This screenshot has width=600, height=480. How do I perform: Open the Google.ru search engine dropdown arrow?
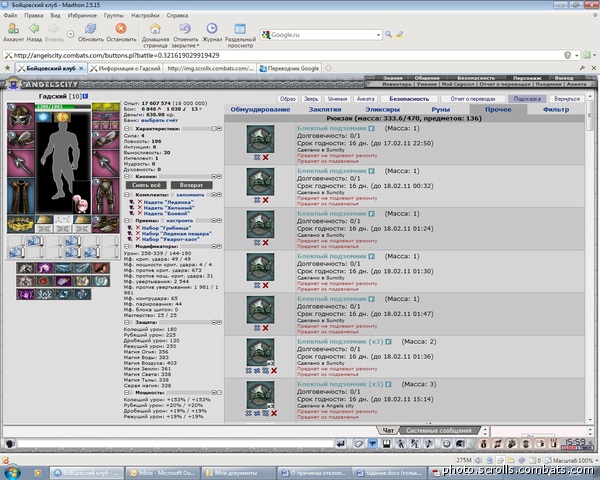pos(378,35)
